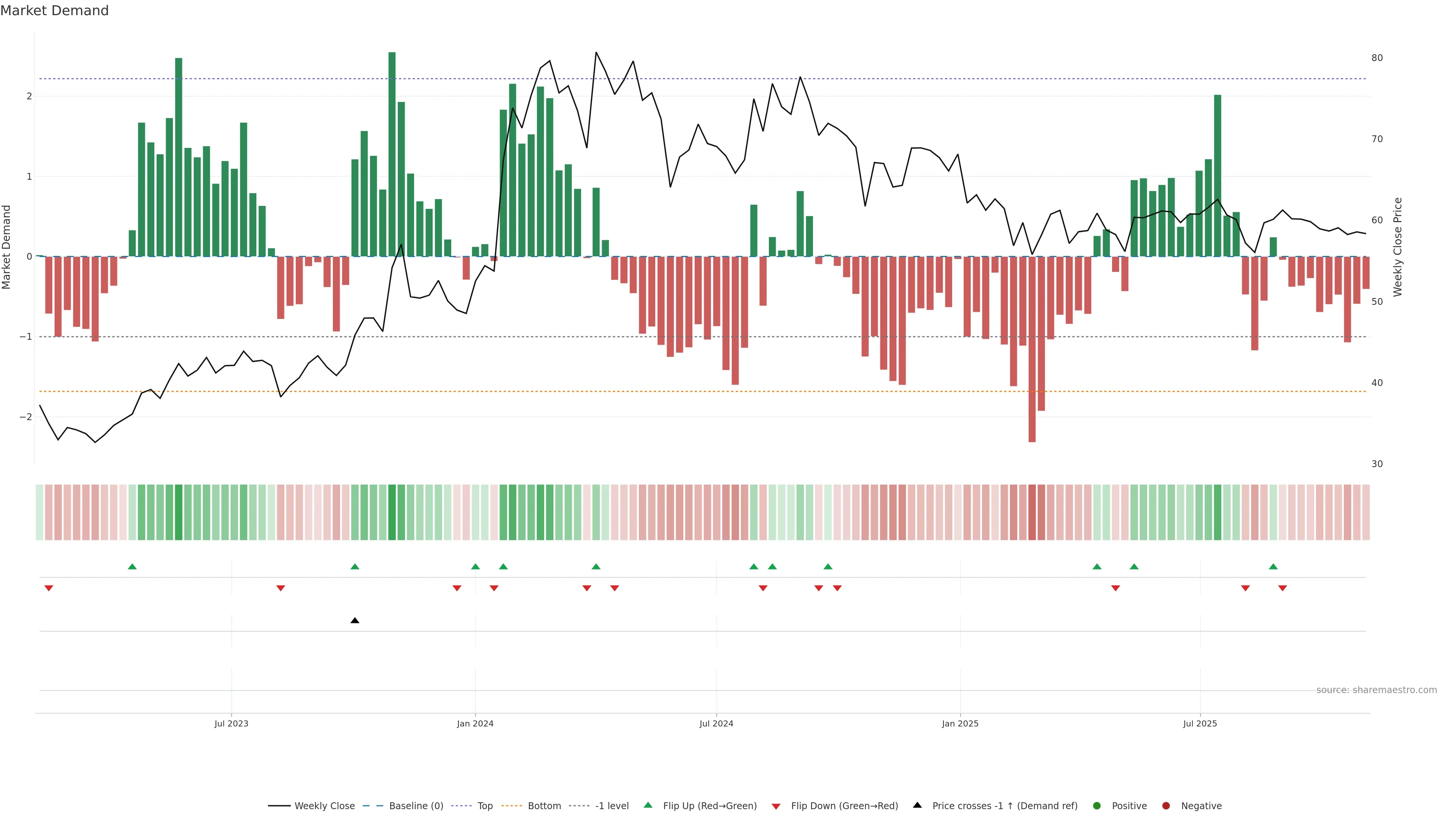Click the Negative red circle legend icon
Image resolution: width=1456 pixels, height=819 pixels.
click(1166, 806)
